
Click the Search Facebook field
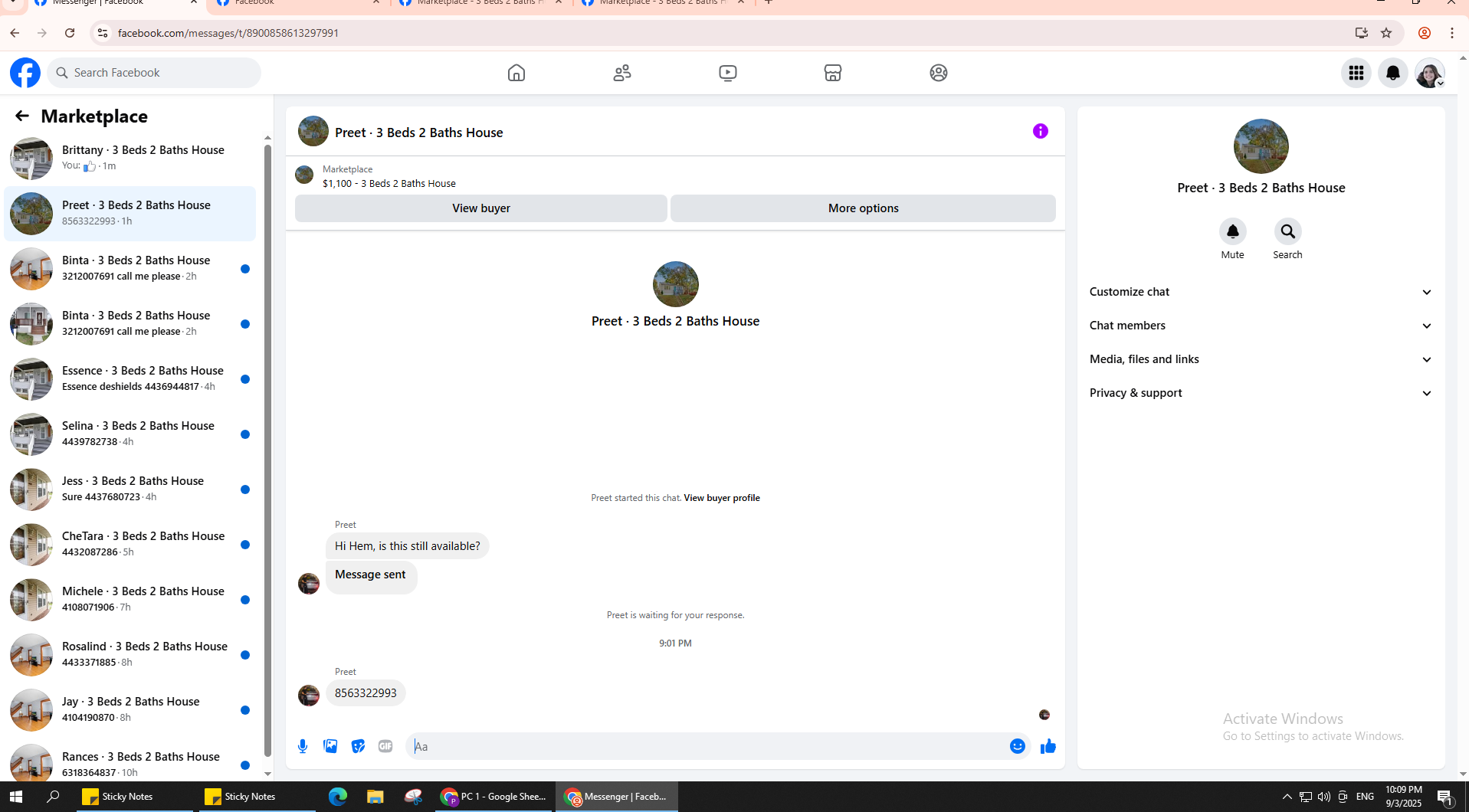click(x=154, y=73)
